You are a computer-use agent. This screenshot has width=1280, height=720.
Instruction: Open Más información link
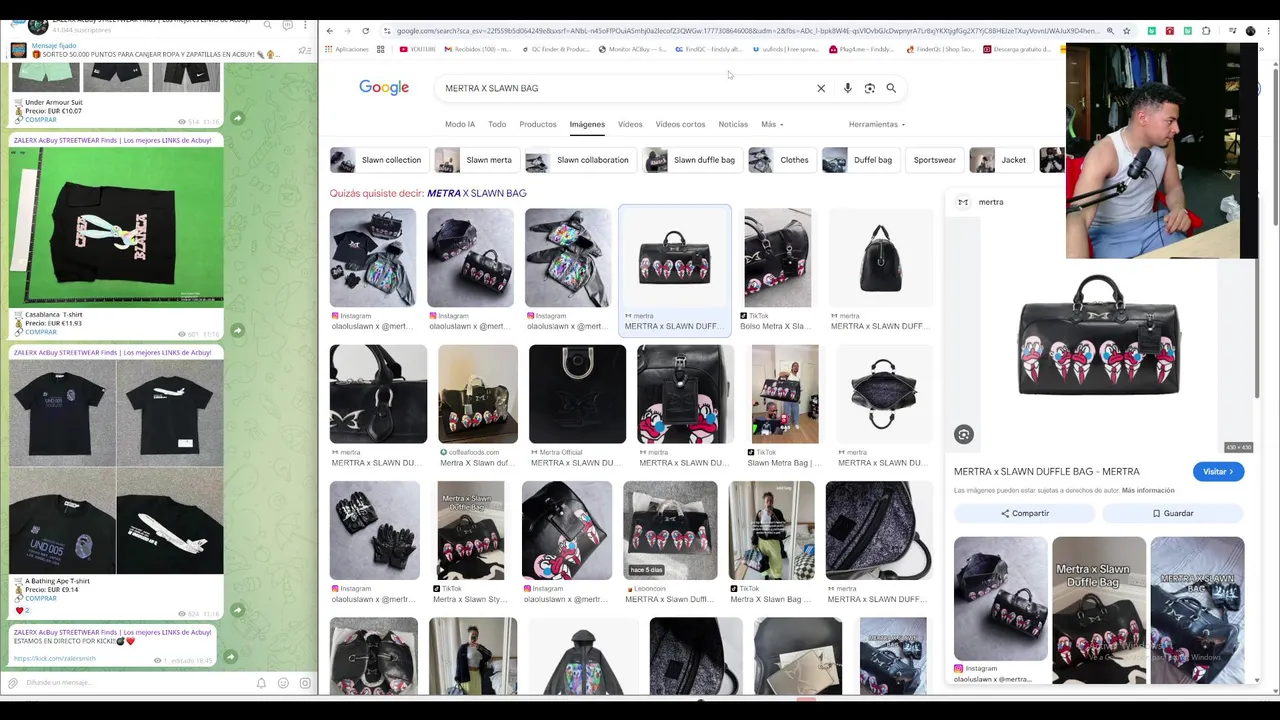pos(1148,490)
